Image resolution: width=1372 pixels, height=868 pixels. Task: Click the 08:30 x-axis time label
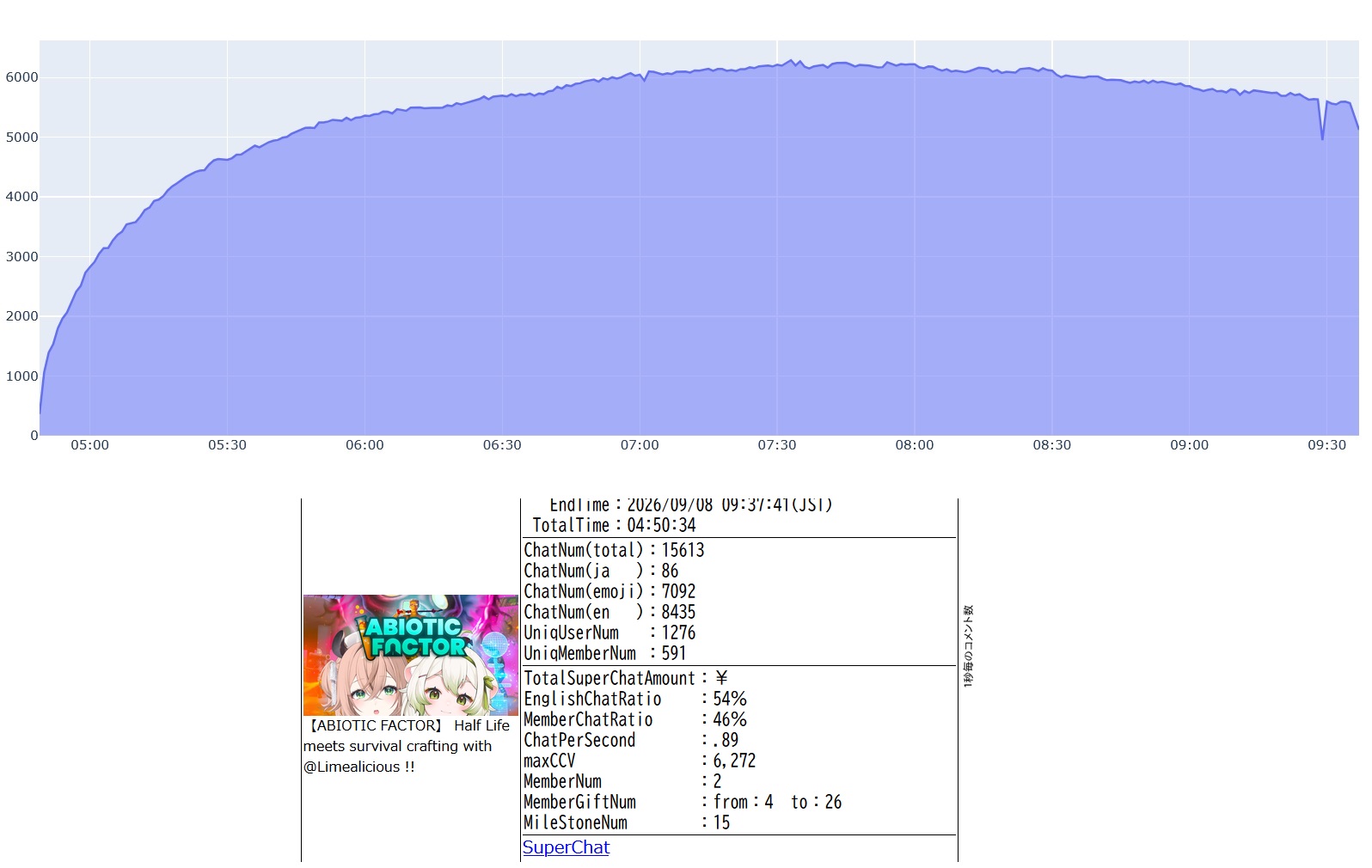tap(1051, 445)
